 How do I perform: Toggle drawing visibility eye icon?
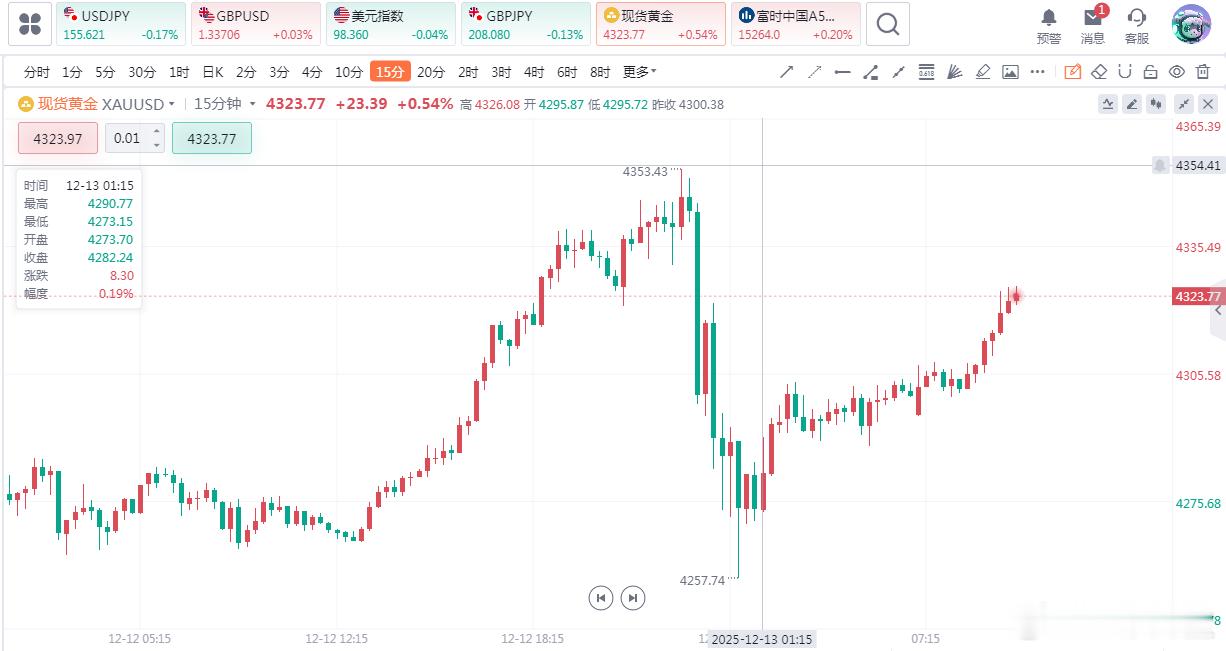[x=1177, y=72]
